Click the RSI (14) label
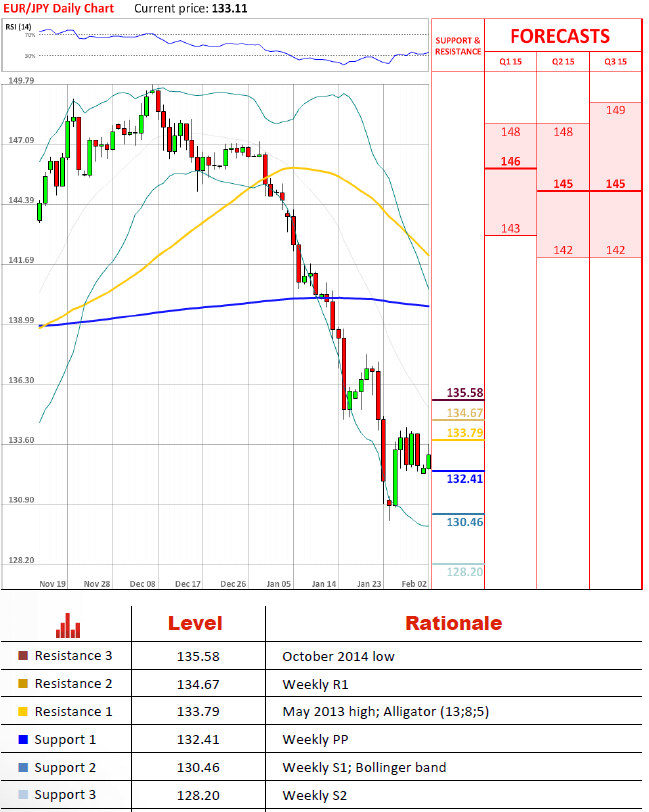The image size is (649, 812). tap(18, 26)
